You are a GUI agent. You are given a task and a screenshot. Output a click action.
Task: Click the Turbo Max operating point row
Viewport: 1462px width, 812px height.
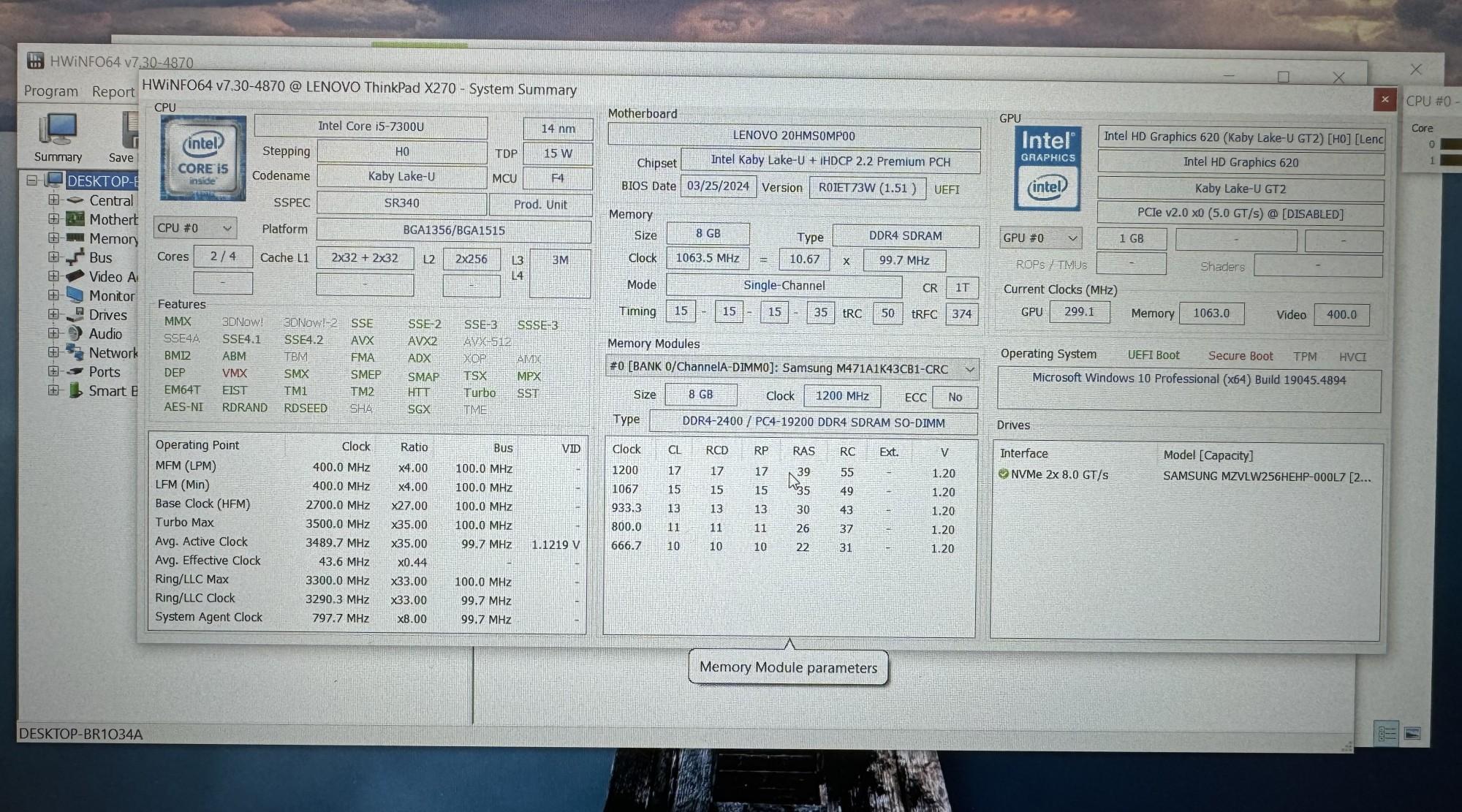[x=367, y=524]
